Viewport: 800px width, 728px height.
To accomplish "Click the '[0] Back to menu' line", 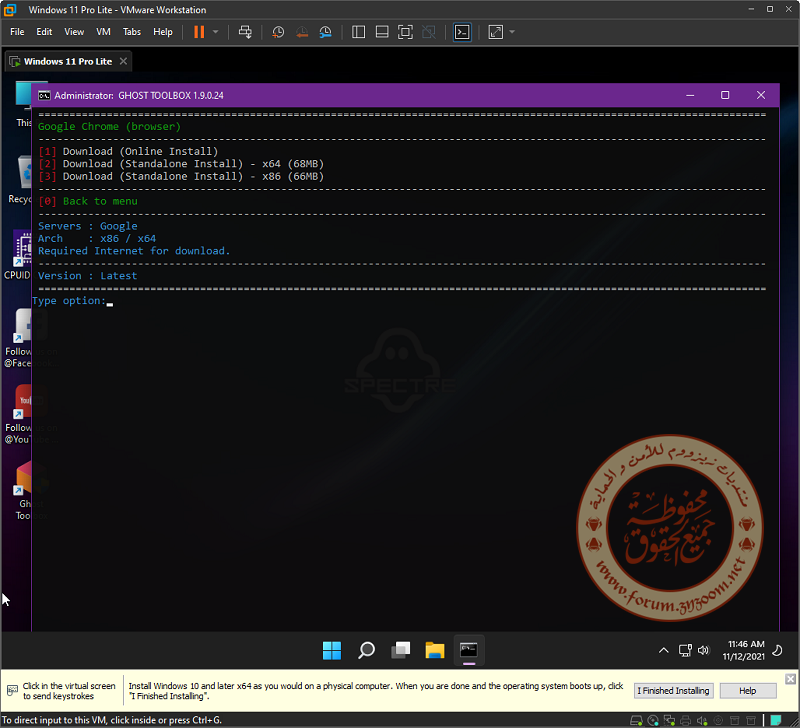I will pos(88,202).
